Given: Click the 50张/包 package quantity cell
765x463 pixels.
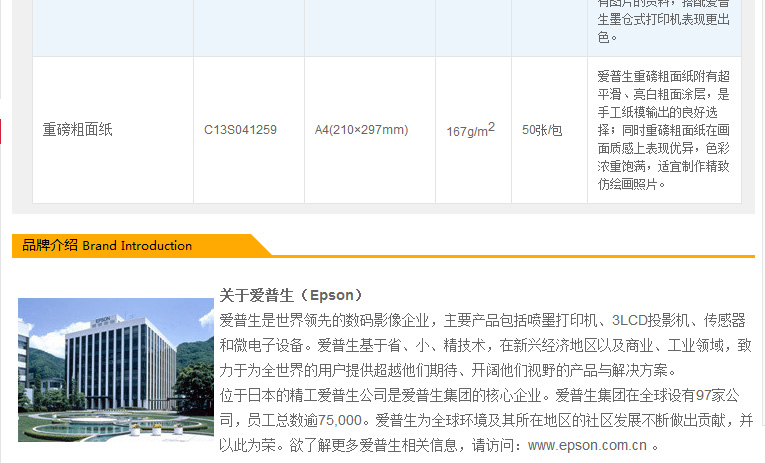Looking at the screenshot, I should coord(542,130).
